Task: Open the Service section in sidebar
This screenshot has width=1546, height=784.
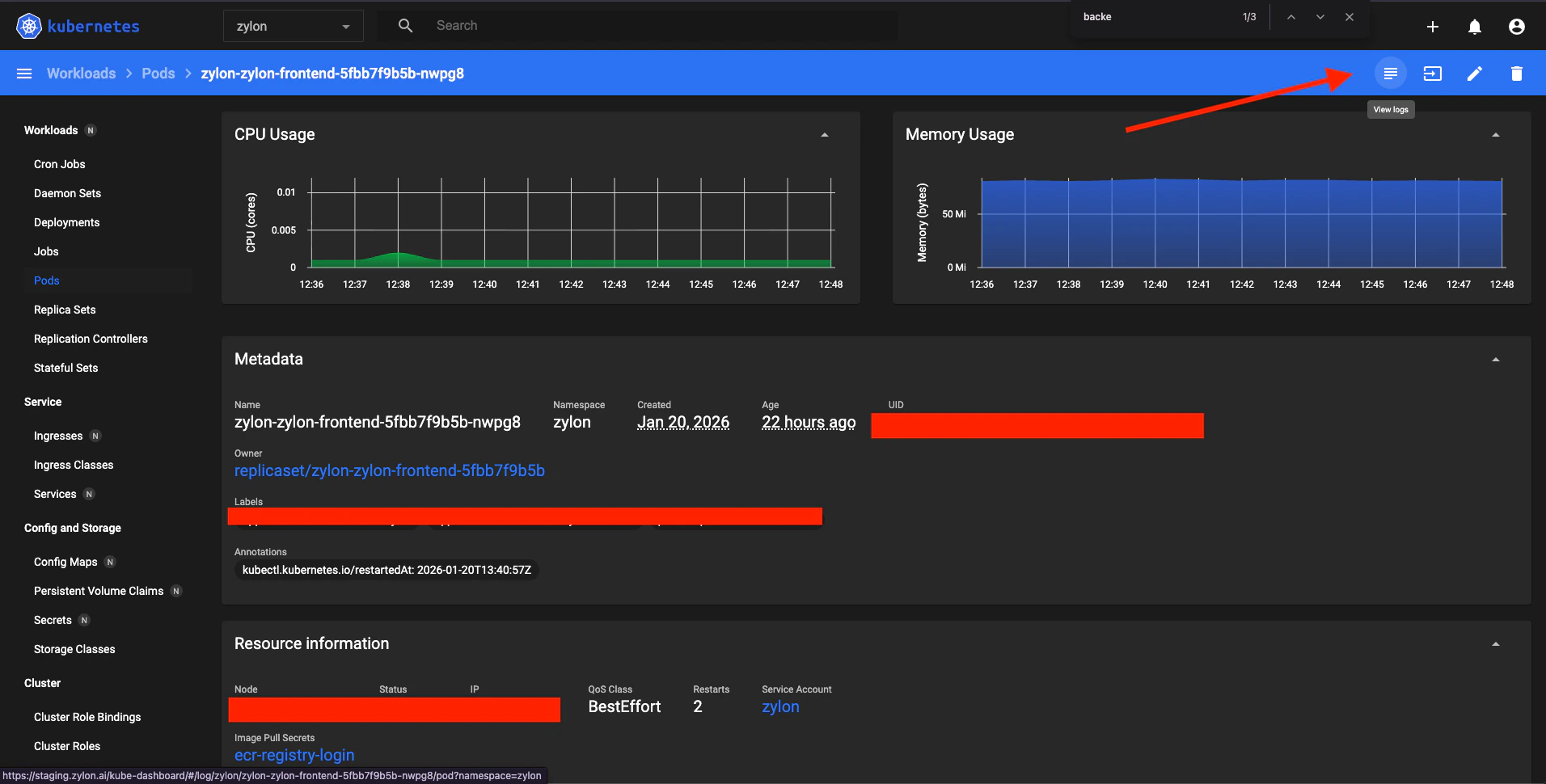Action: tap(43, 402)
